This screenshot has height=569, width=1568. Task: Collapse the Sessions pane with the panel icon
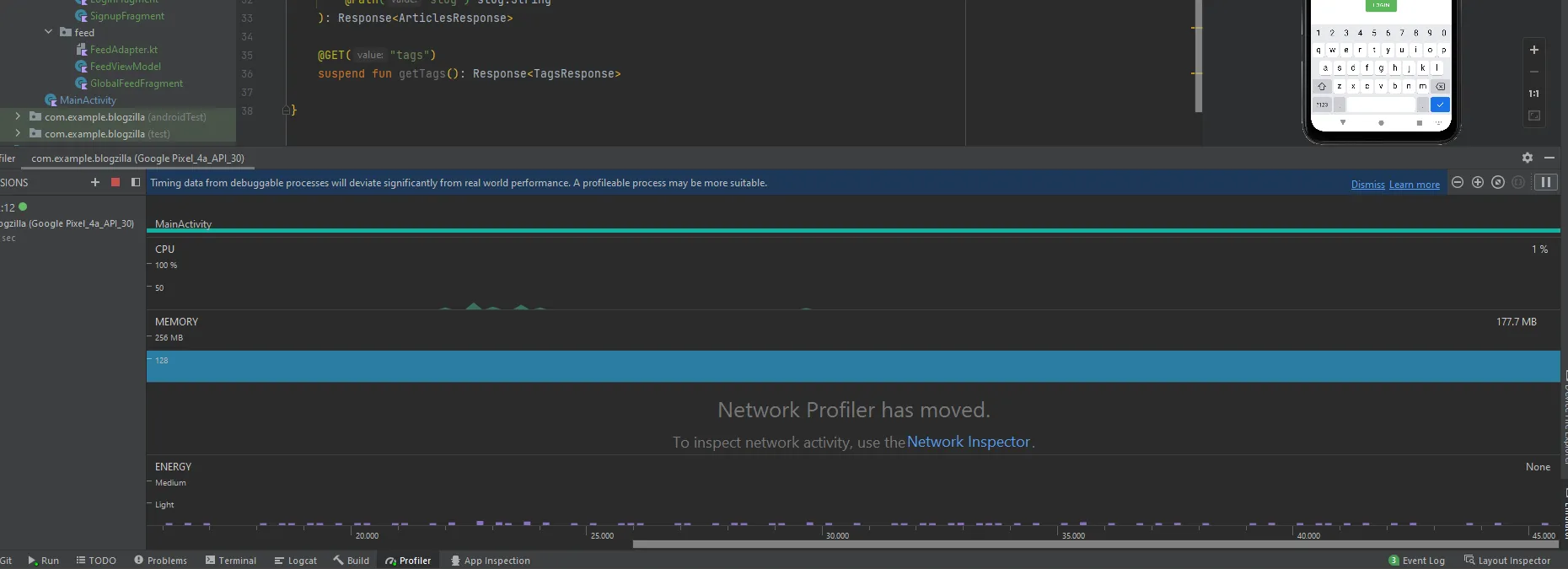pyautogui.click(x=136, y=182)
